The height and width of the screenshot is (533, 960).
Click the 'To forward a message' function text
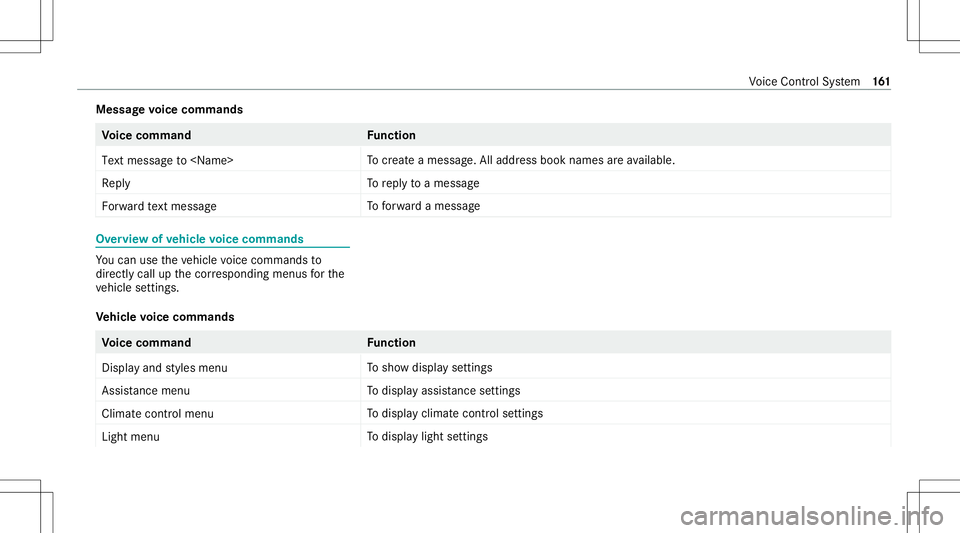click(x=423, y=206)
